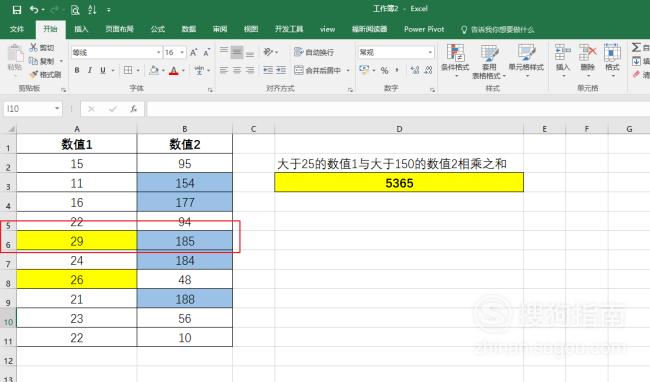Click the Cut (剪切) scissors icon
The width and height of the screenshot is (650, 382).
(34, 47)
